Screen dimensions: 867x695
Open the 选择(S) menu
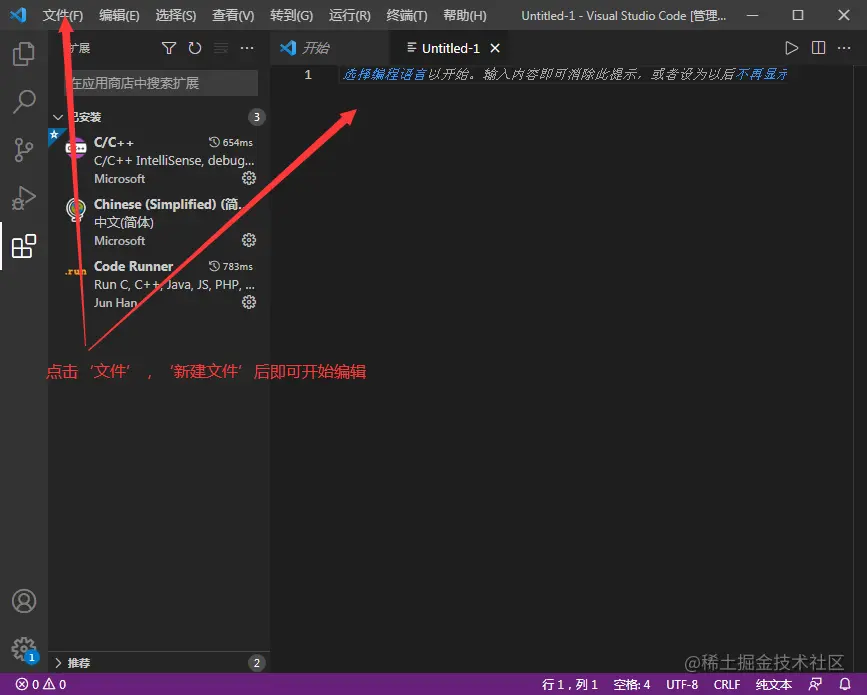click(x=175, y=15)
